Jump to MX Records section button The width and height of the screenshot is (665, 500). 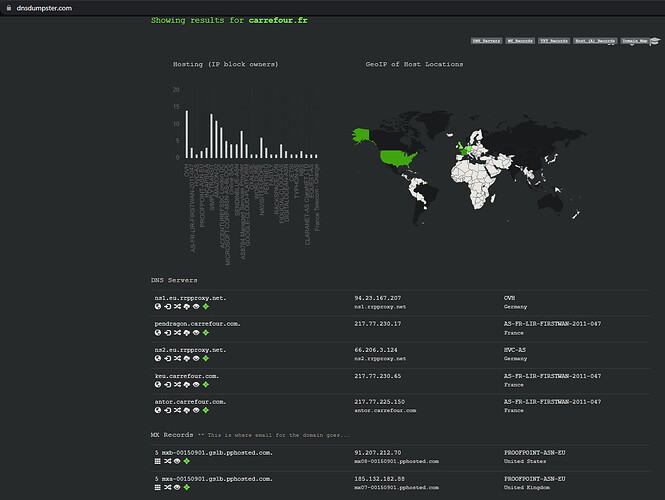tap(520, 41)
